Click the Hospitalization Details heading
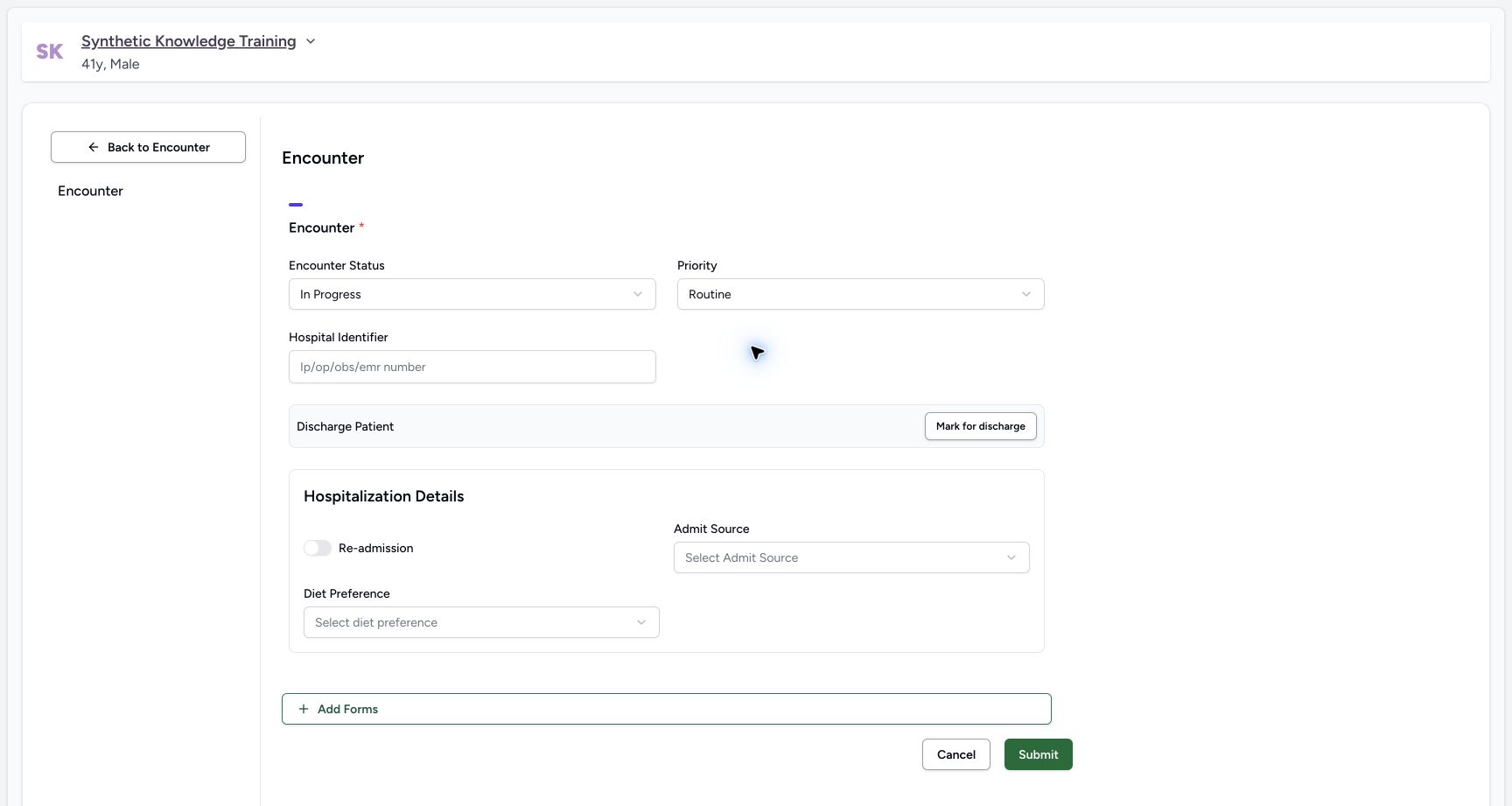The height and width of the screenshot is (806, 1512). coord(384,496)
